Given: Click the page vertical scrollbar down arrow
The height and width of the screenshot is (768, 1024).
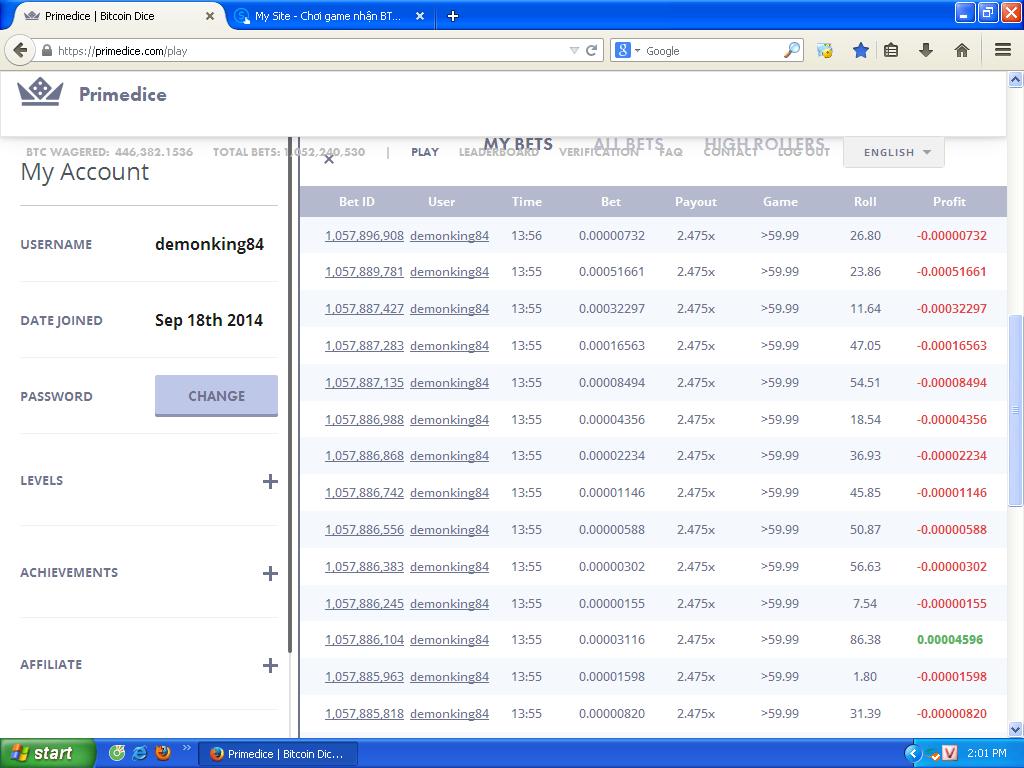Looking at the screenshot, I should [x=1015, y=729].
